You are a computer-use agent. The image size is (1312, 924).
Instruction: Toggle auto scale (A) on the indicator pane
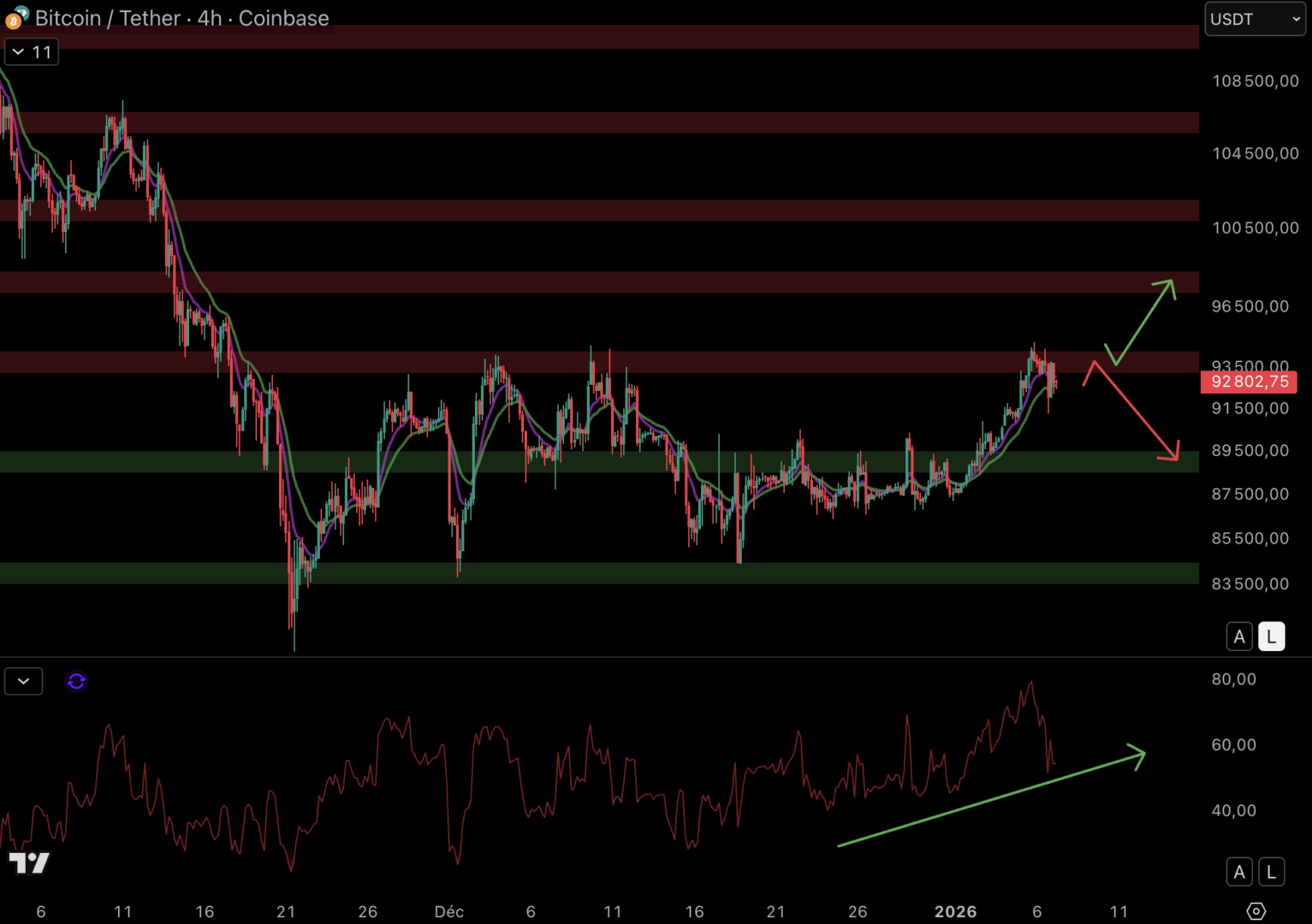[1238, 872]
